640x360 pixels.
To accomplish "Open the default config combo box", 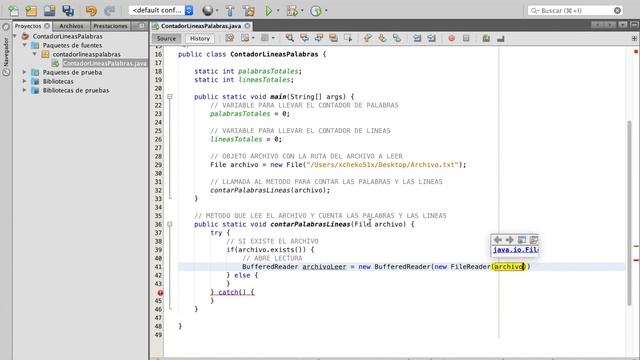I will pyautogui.click(x=161, y=10).
